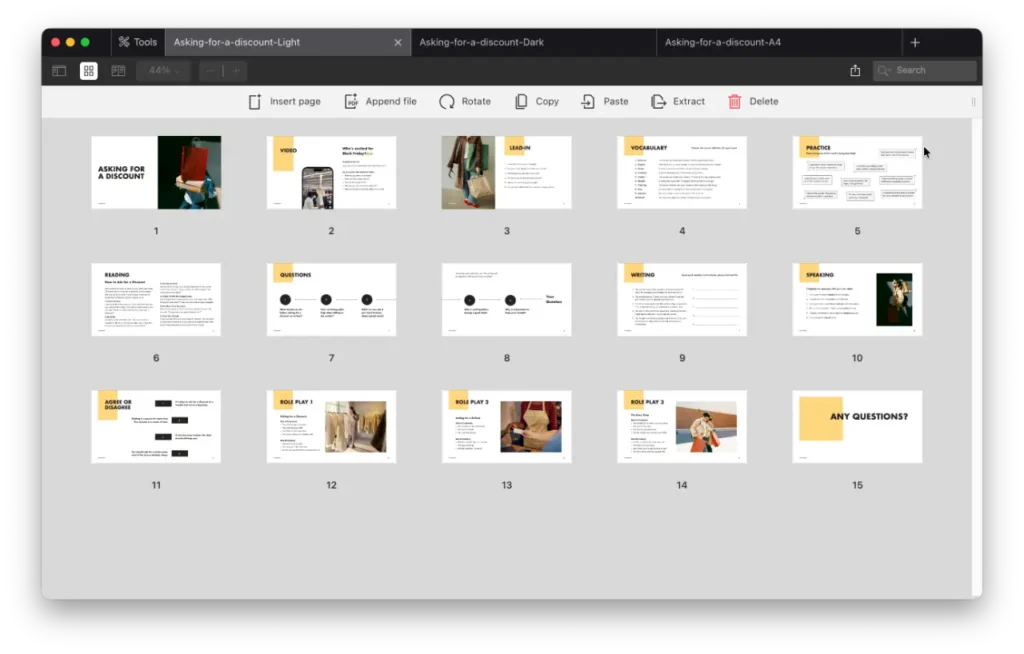Select the Rotate page tool
This screenshot has height=654, width=1024.
coord(446,101)
